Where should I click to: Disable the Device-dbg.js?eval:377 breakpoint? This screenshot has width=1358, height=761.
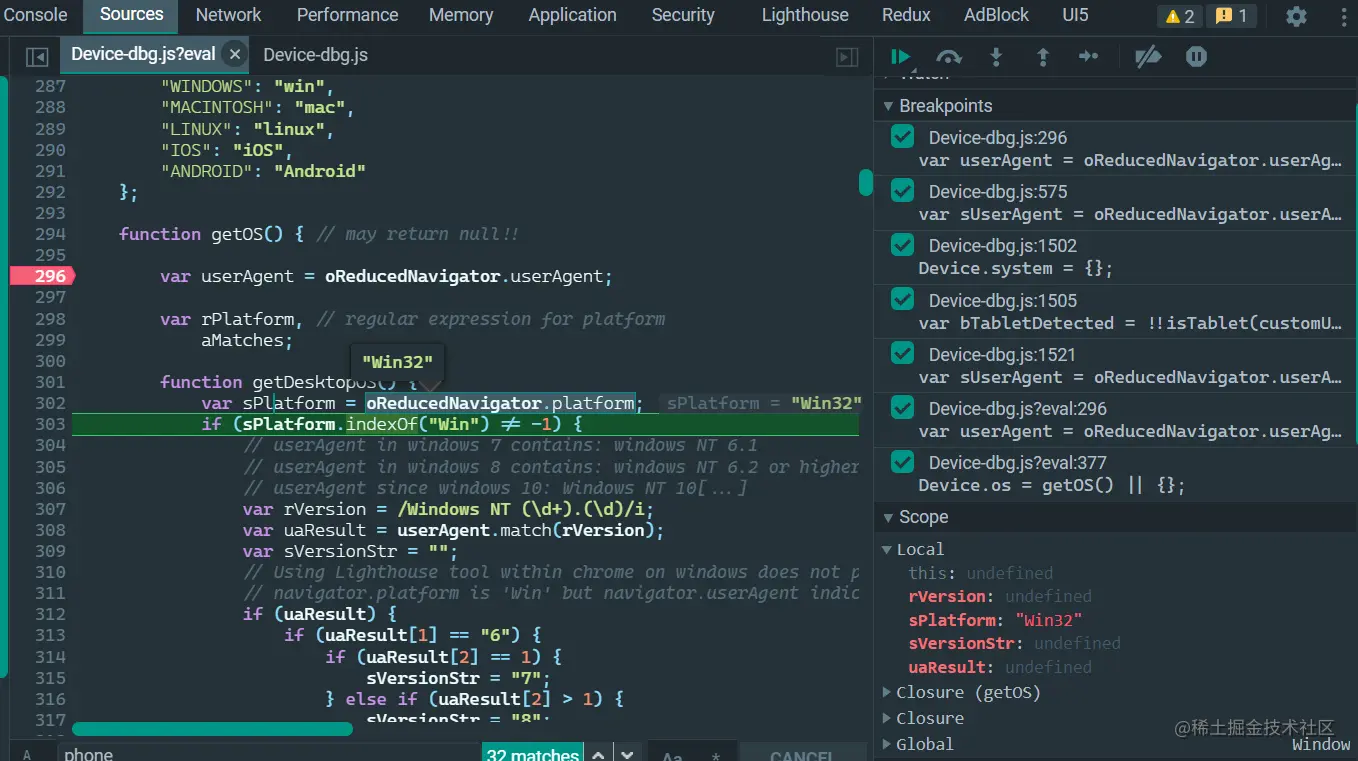(x=903, y=462)
